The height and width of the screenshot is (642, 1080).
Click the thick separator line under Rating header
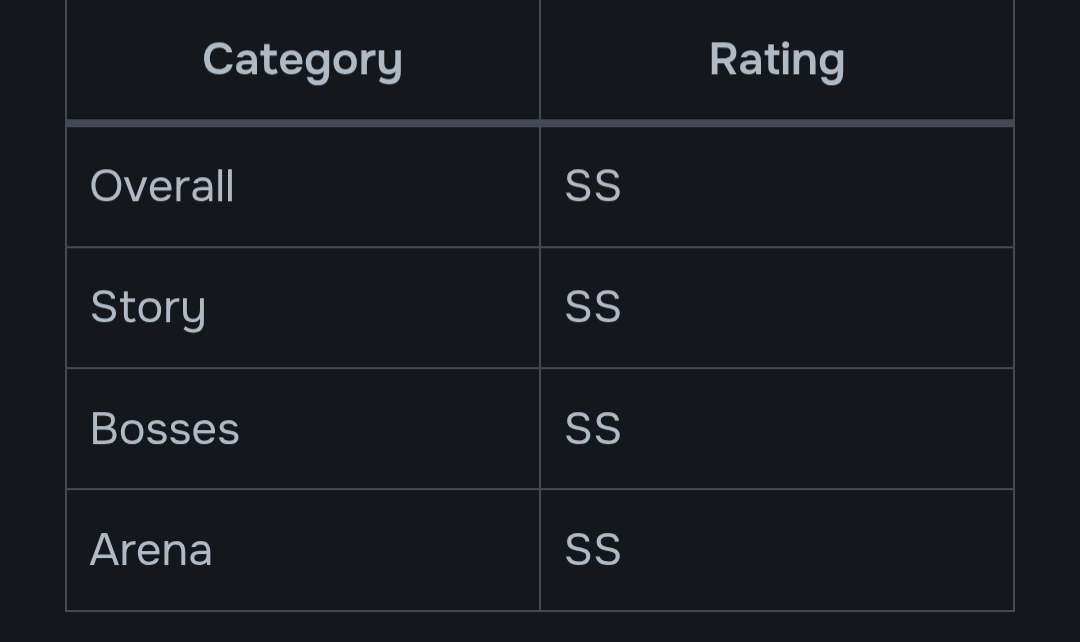pyautogui.click(x=777, y=123)
